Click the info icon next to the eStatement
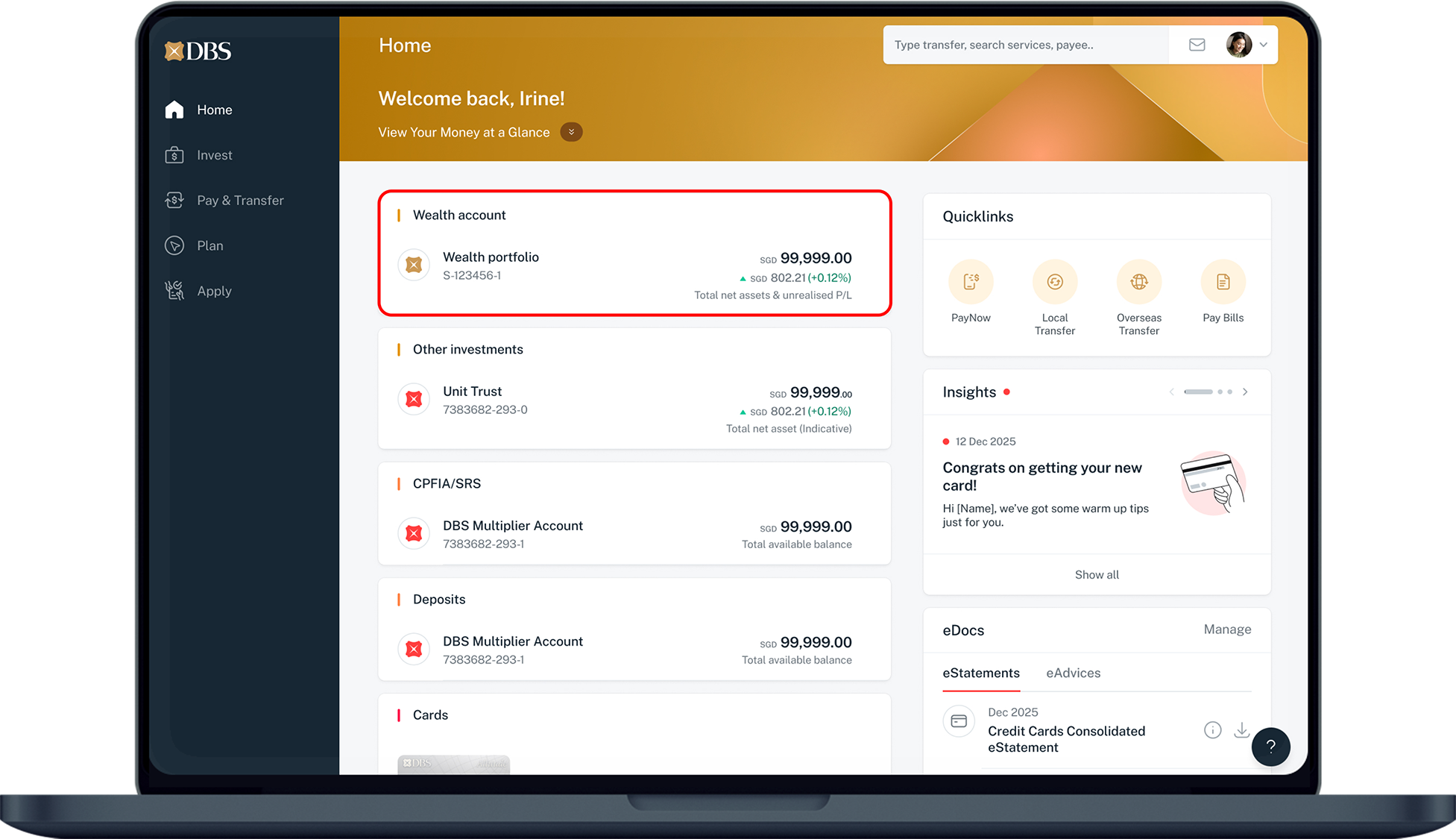 pos(1212,730)
